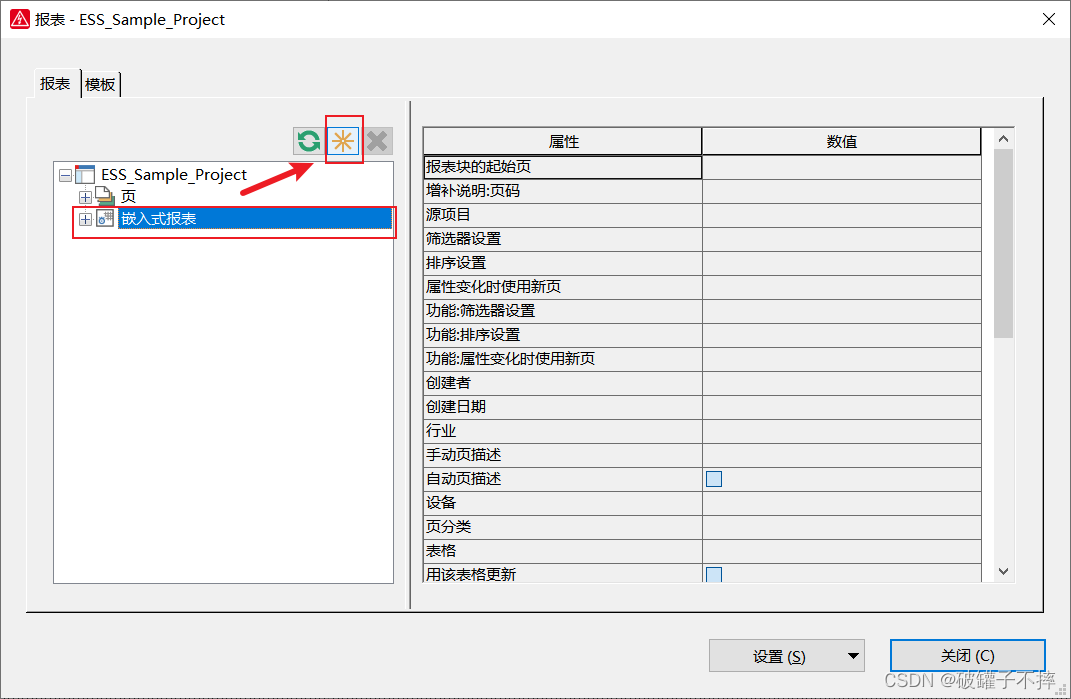Open the 设置 button dropdown arrow
Image resolution: width=1071 pixels, height=699 pixels.
[853, 656]
